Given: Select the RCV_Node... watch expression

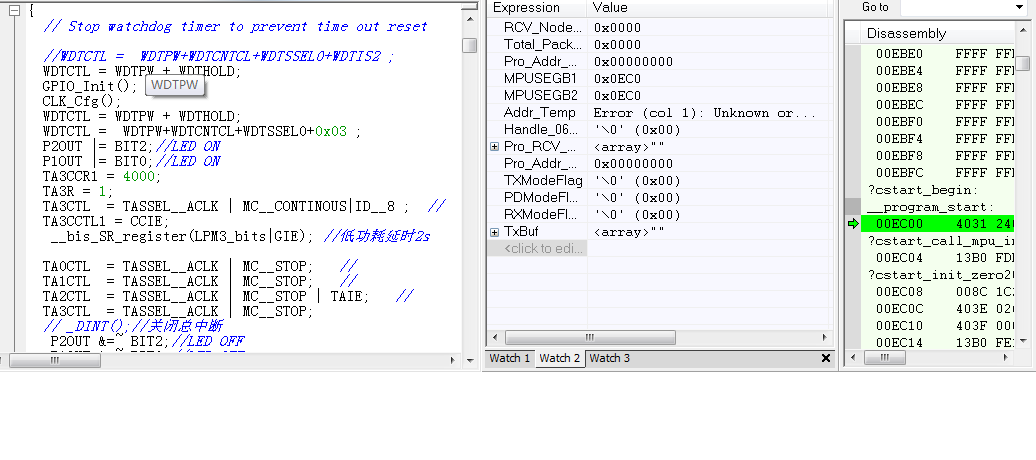Looking at the screenshot, I should 544,28.
